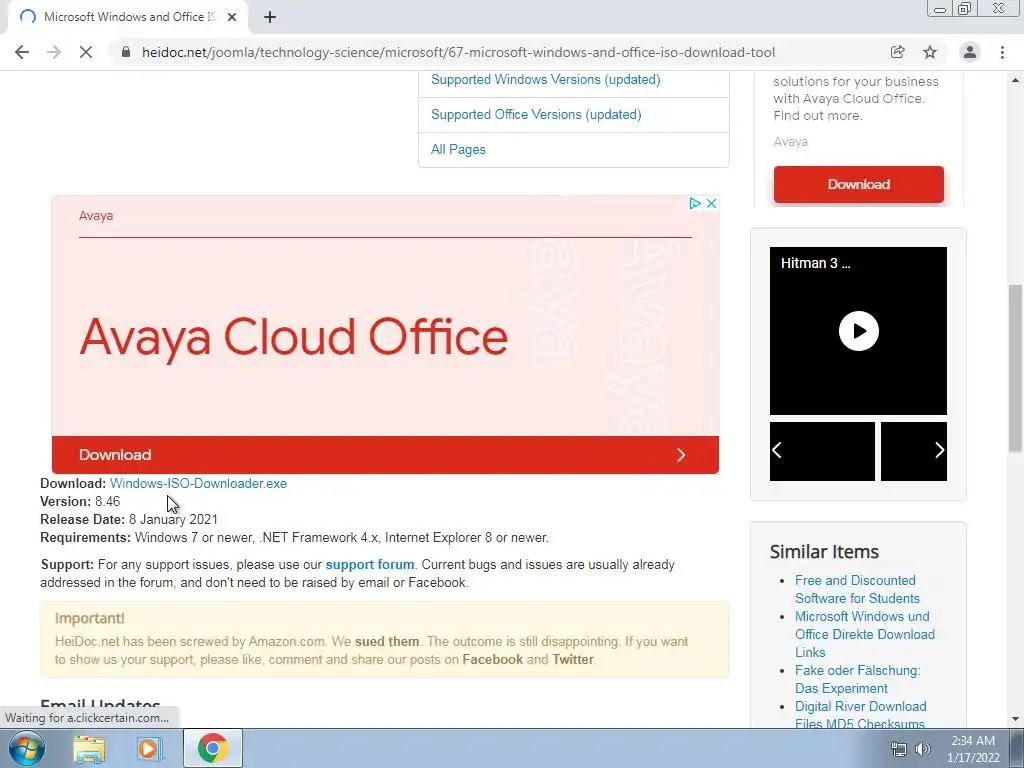Click the red Download button in sidebar ad
Screen dimensions: 1024x768
click(858, 184)
